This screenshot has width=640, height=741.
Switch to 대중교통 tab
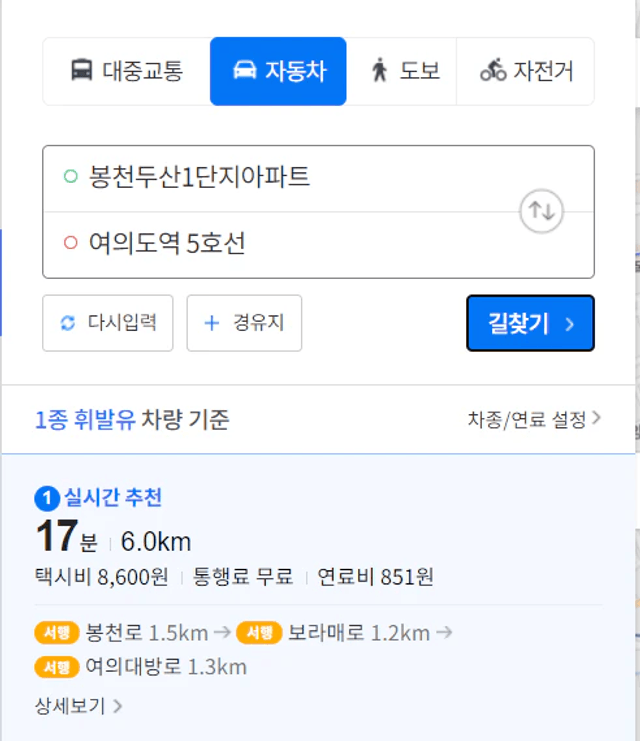click(x=127, y=71)
